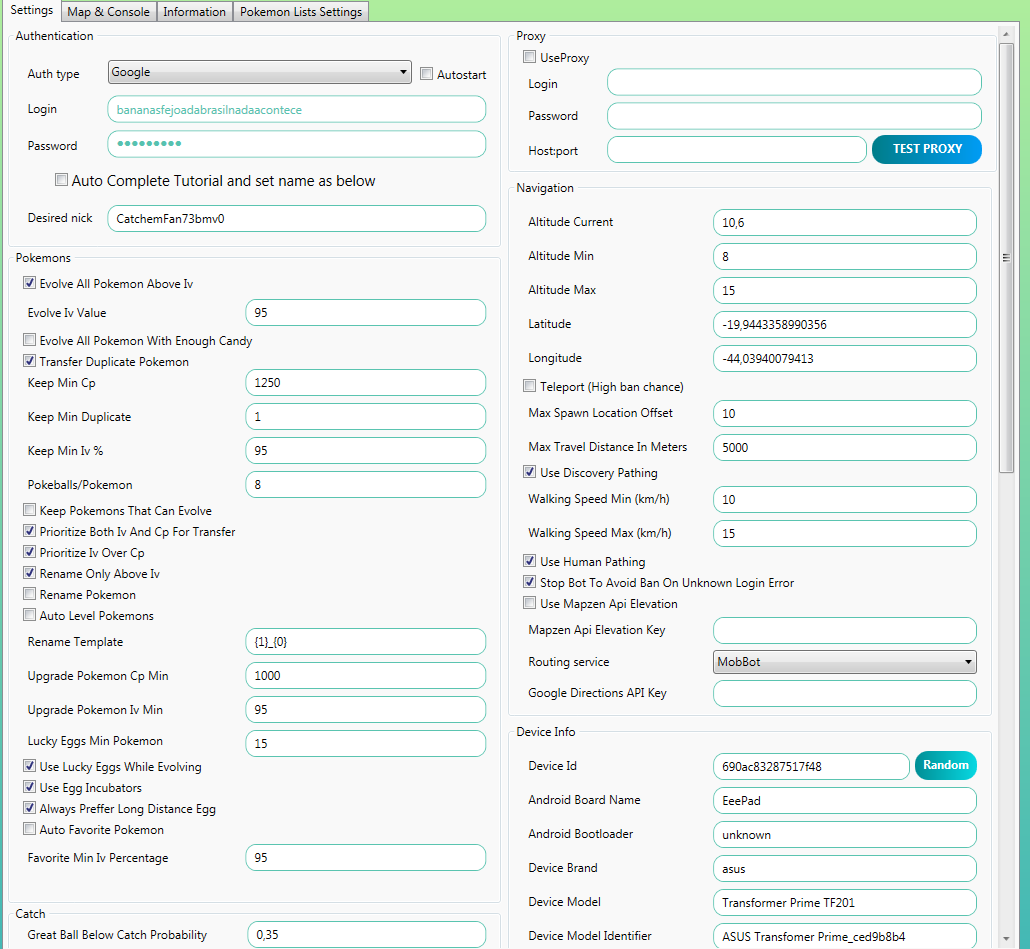
Task: Expand the Auth type dropdown
Action: [259, 72]
